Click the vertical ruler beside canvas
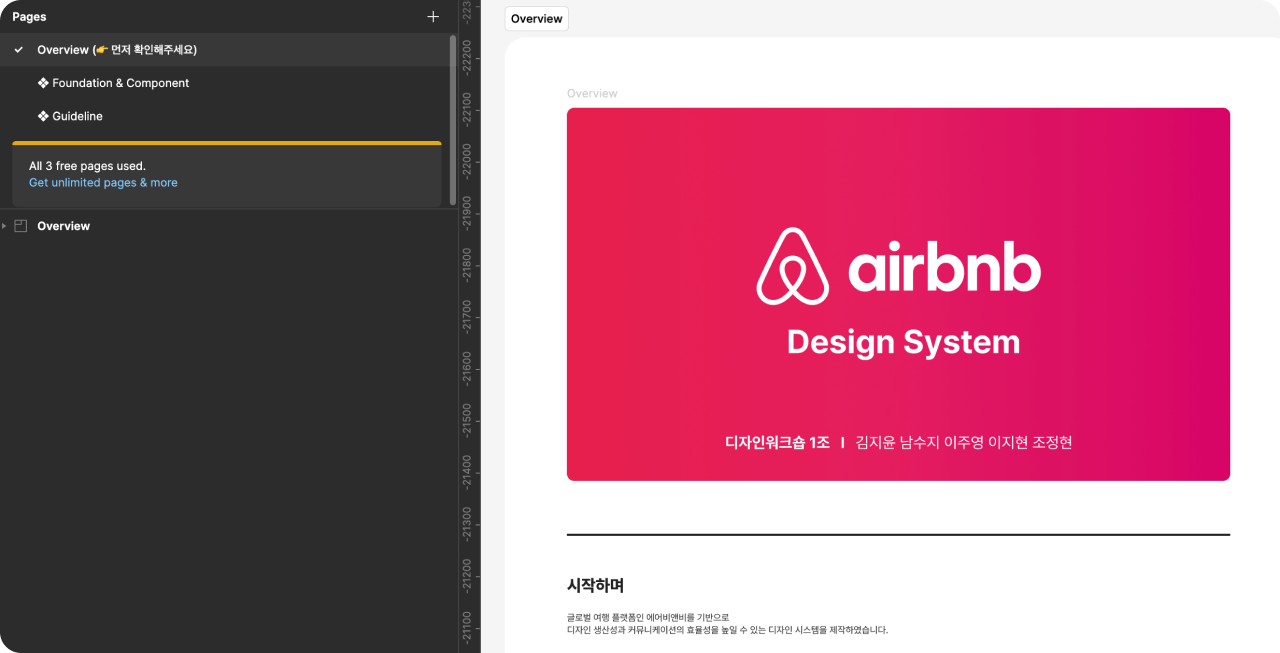This screenshot has width=1280, height=653. 469,326
